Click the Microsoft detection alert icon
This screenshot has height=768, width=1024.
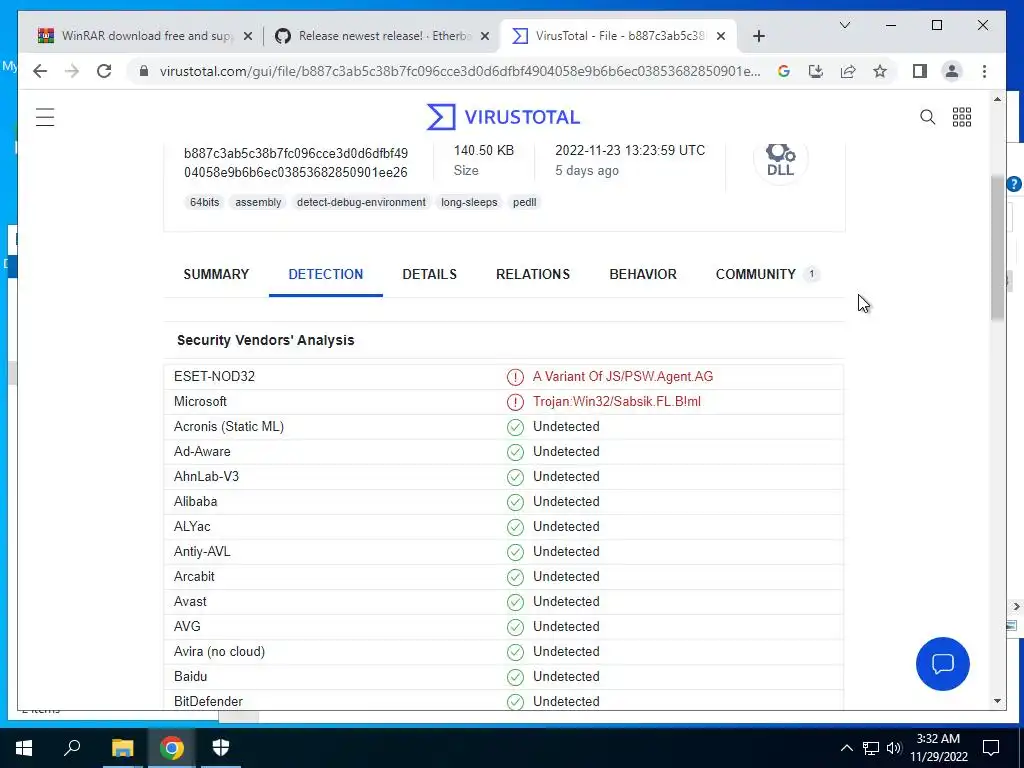click(515, 402)
